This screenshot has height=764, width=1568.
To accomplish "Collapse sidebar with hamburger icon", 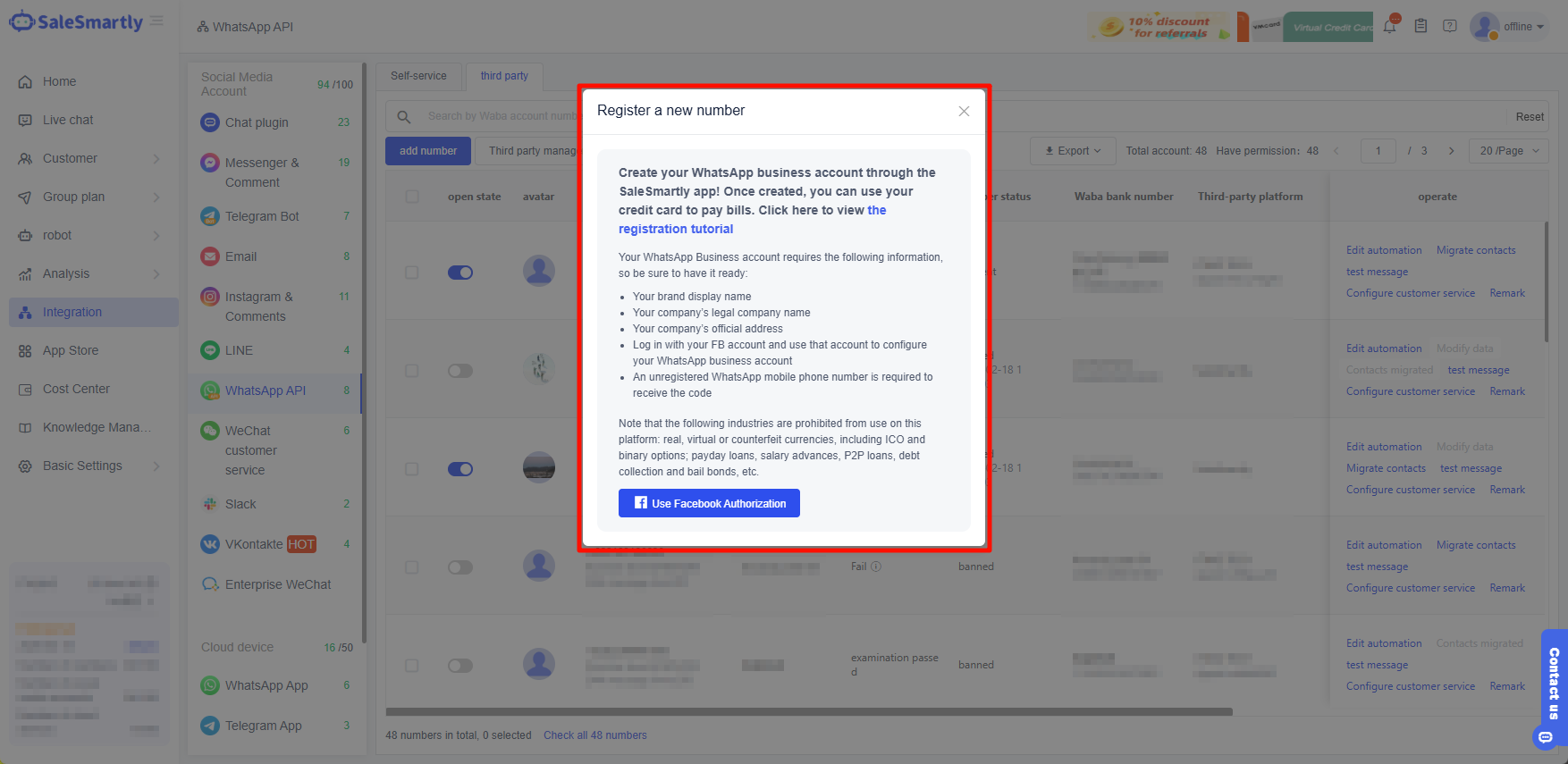I will [x=156, y=21].
